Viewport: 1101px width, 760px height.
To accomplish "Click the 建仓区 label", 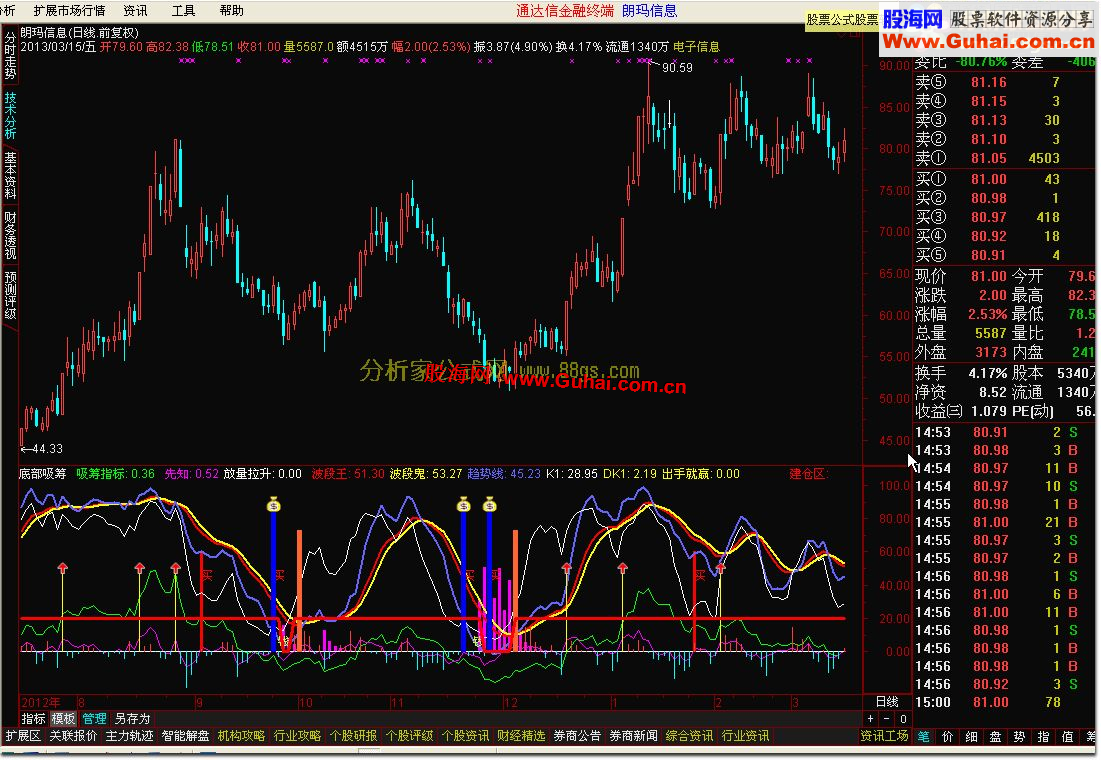I will (808, 473).
